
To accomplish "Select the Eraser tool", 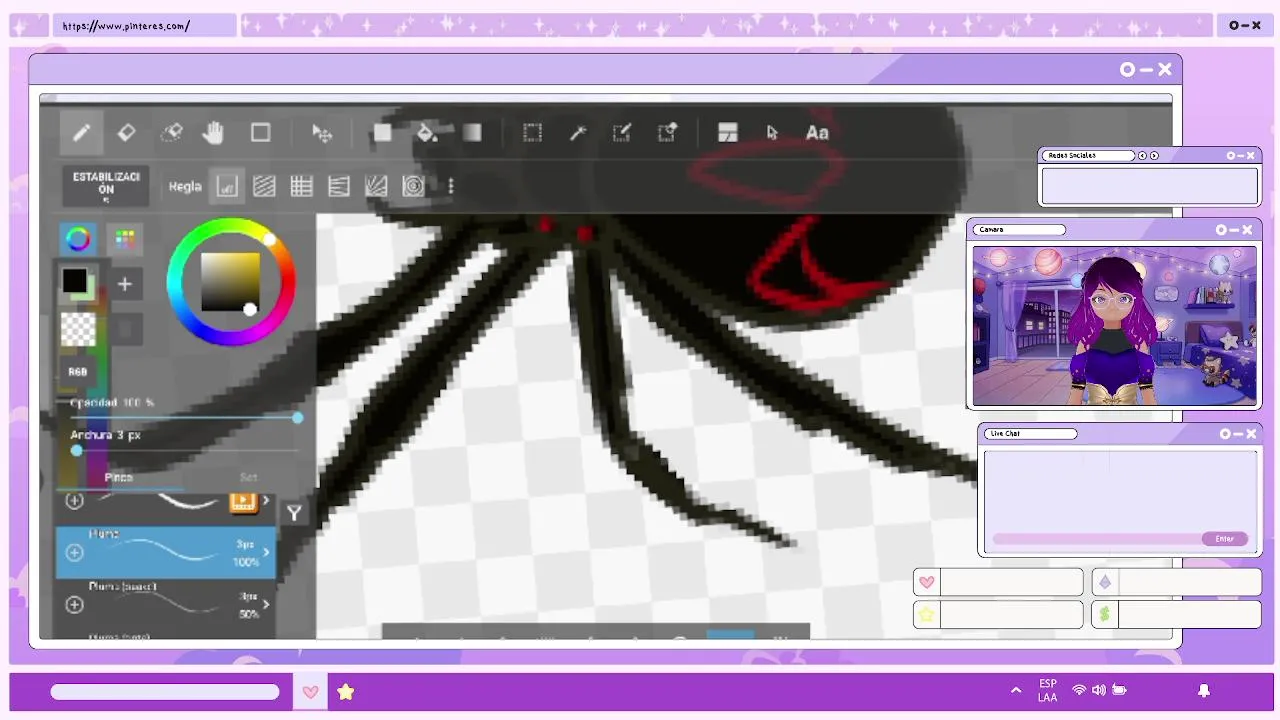I will click(x=126, y=133).
